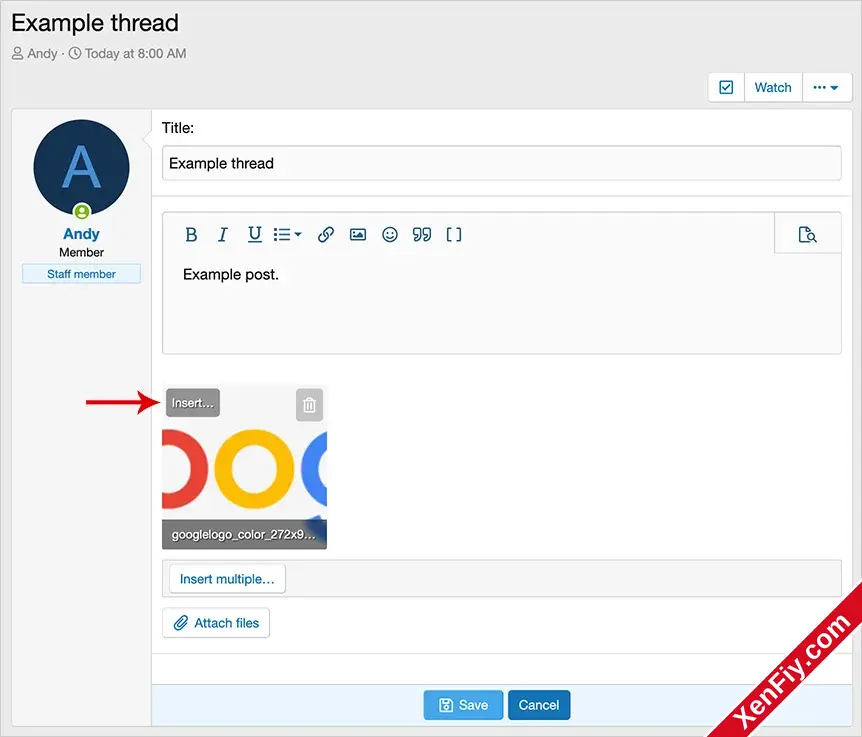Viewport: 862px width, 737px height.
Task: Click the 'Today at 8:00 AM' timestamp
Action: (135, 53)
